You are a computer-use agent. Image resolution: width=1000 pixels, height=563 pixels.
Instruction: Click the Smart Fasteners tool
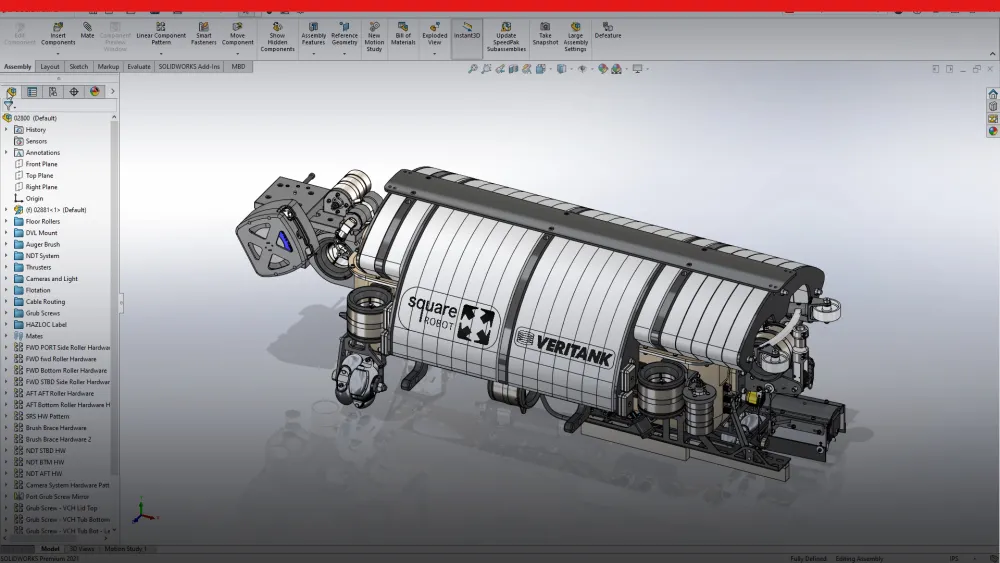[x=203, y=34]
